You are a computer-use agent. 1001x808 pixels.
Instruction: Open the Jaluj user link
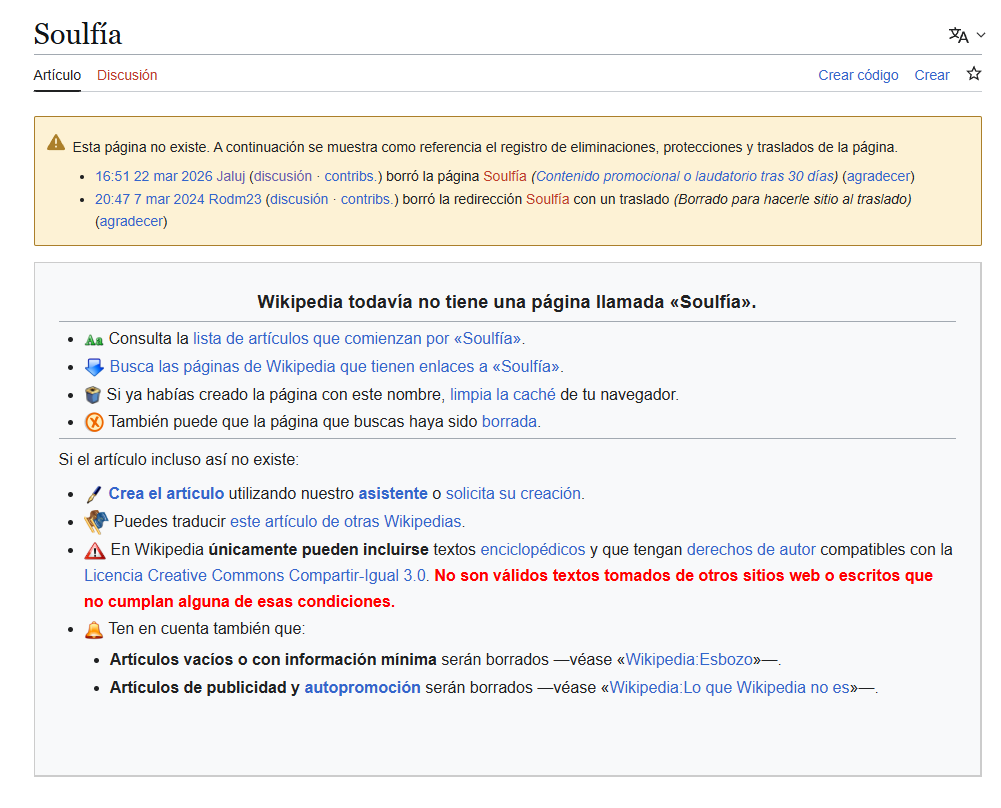(230, 176)
